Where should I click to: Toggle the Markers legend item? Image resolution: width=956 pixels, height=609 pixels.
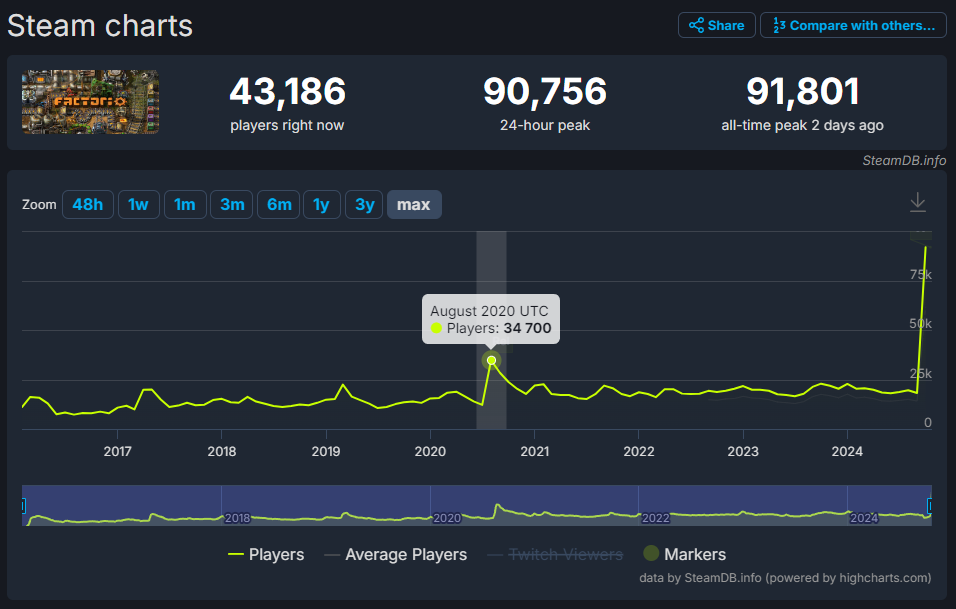tap(685, 554)
